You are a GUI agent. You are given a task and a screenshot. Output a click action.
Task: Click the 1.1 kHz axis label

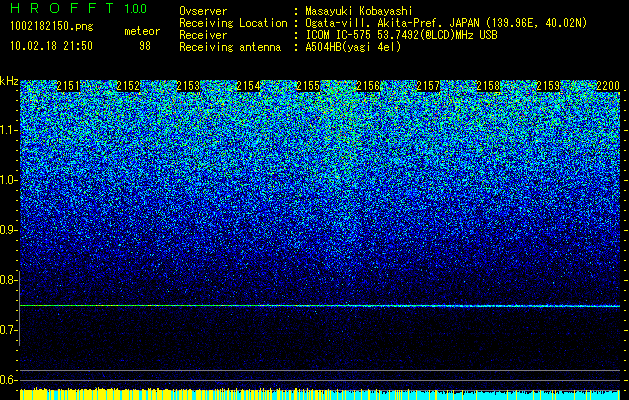[8, 130]
